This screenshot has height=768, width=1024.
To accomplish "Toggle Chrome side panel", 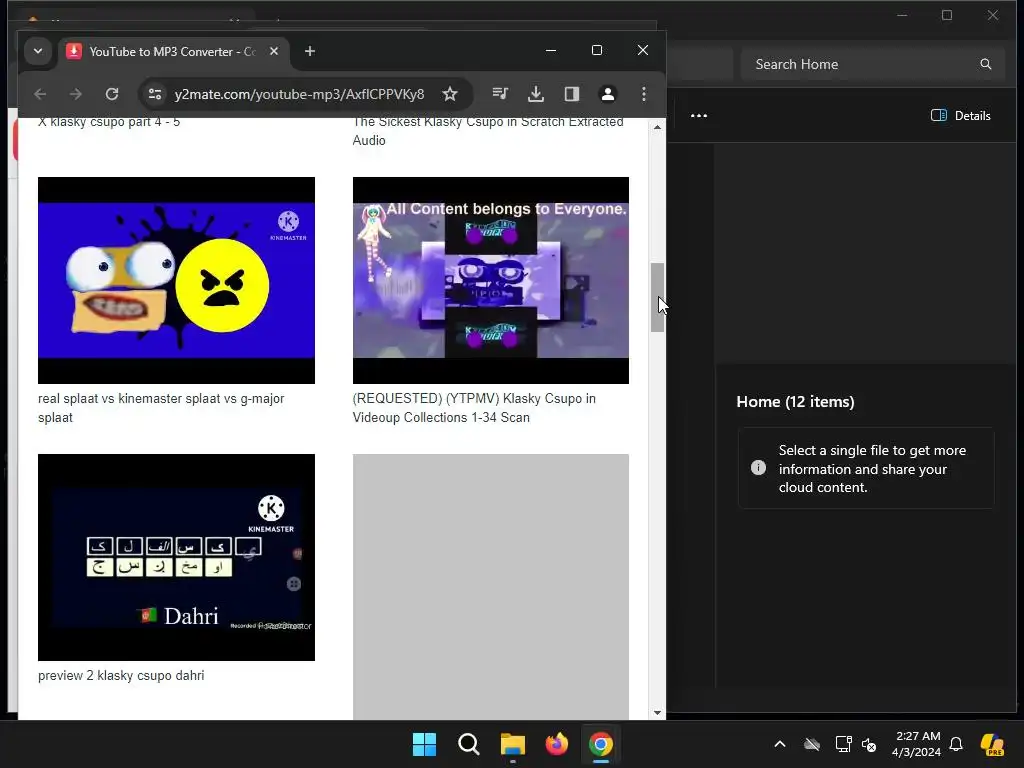I will coord(571,94).
